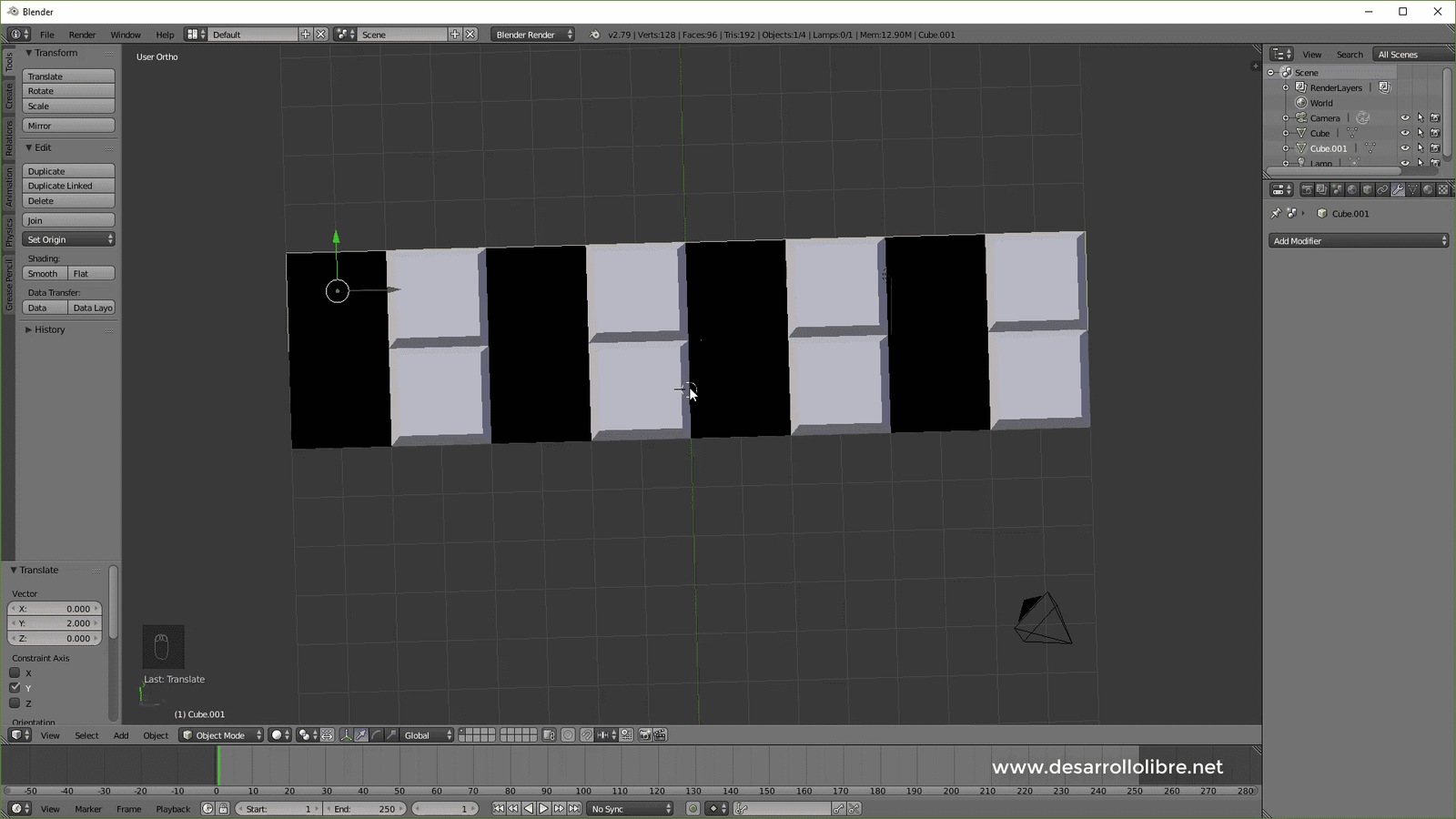The width and height of the screenshot is (1456, 819).
Task: Click the pin icon in properties panel
Action: (1276, 213)
